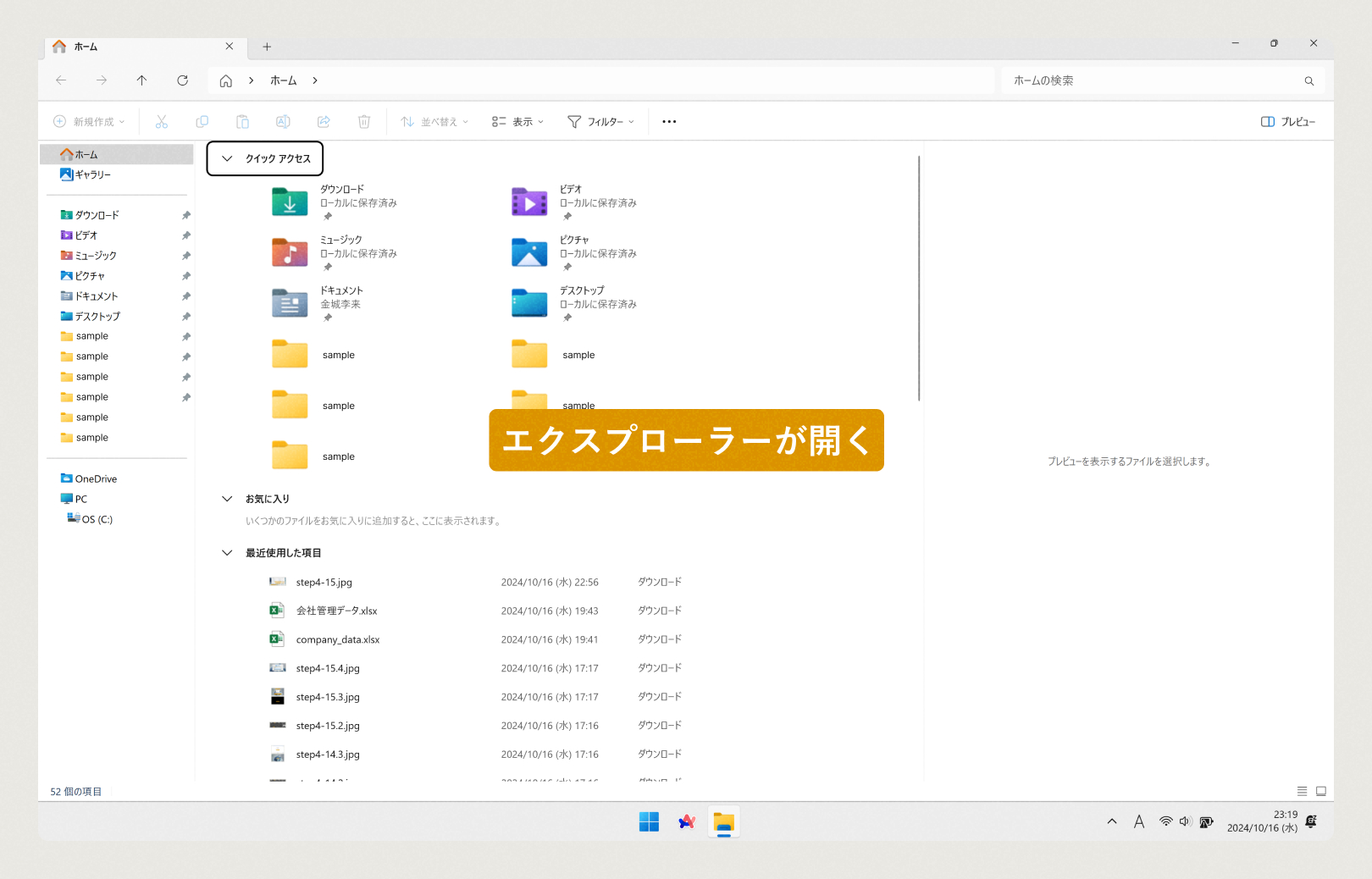Collapse the お気に入り section

227,499
